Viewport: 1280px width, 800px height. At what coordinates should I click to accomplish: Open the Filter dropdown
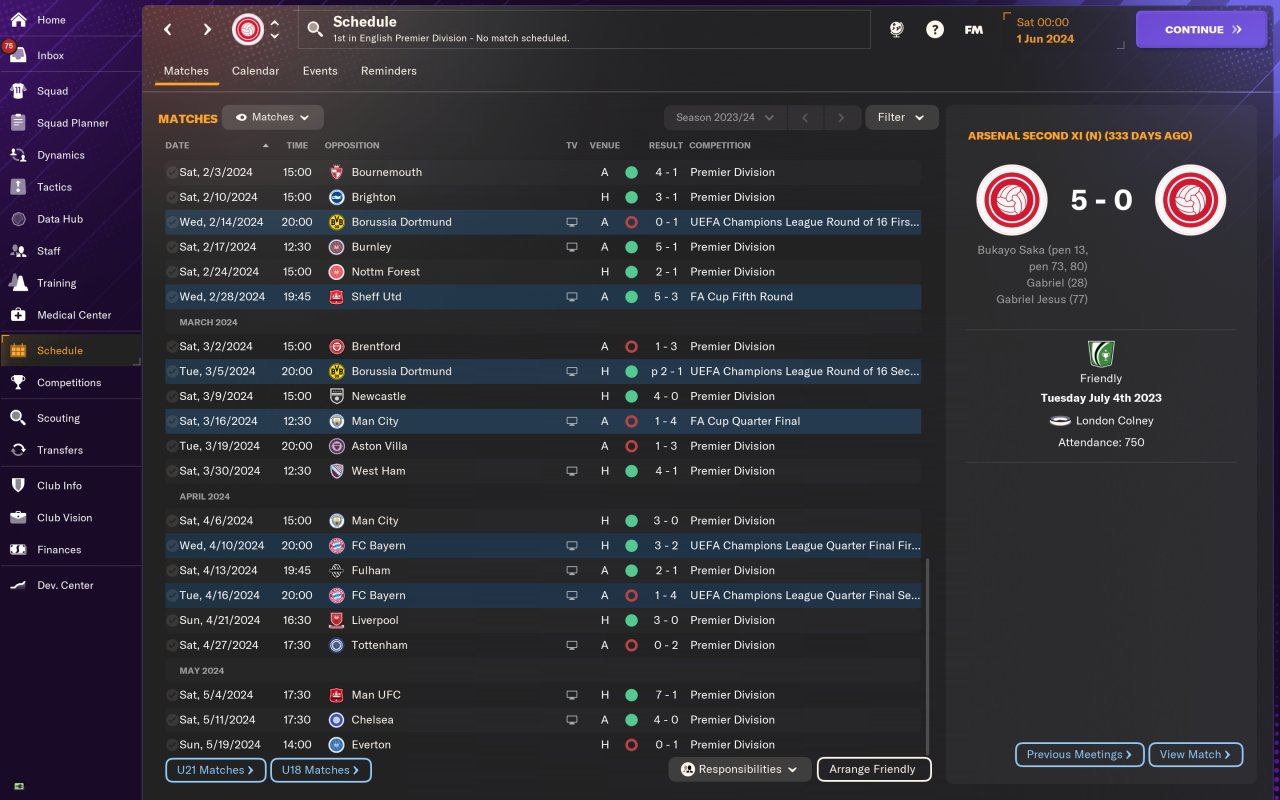pyautogui.click(x=902, y=117)
